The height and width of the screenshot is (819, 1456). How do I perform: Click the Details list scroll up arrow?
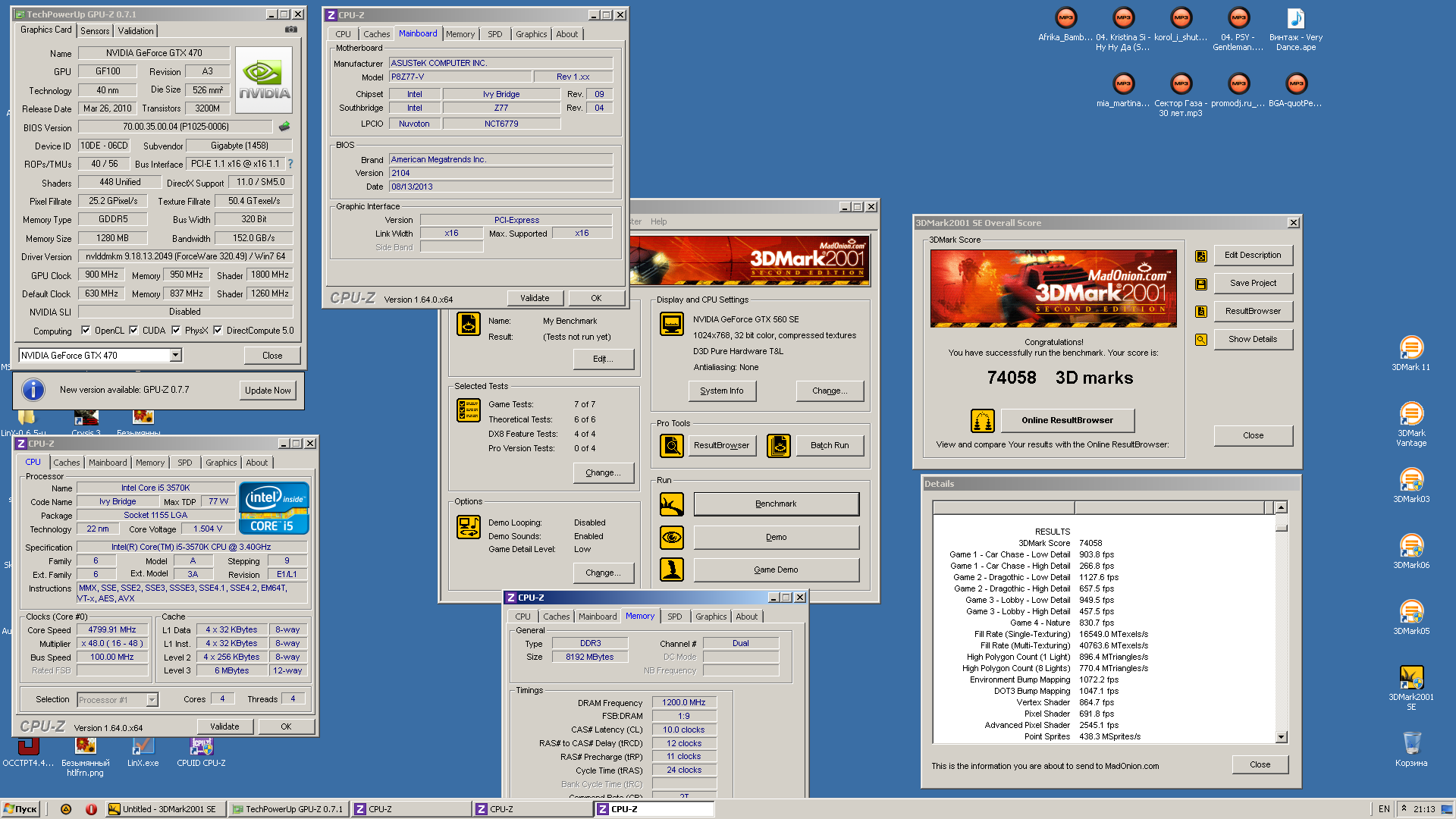pyautogui.click(x=1282, y=507)
